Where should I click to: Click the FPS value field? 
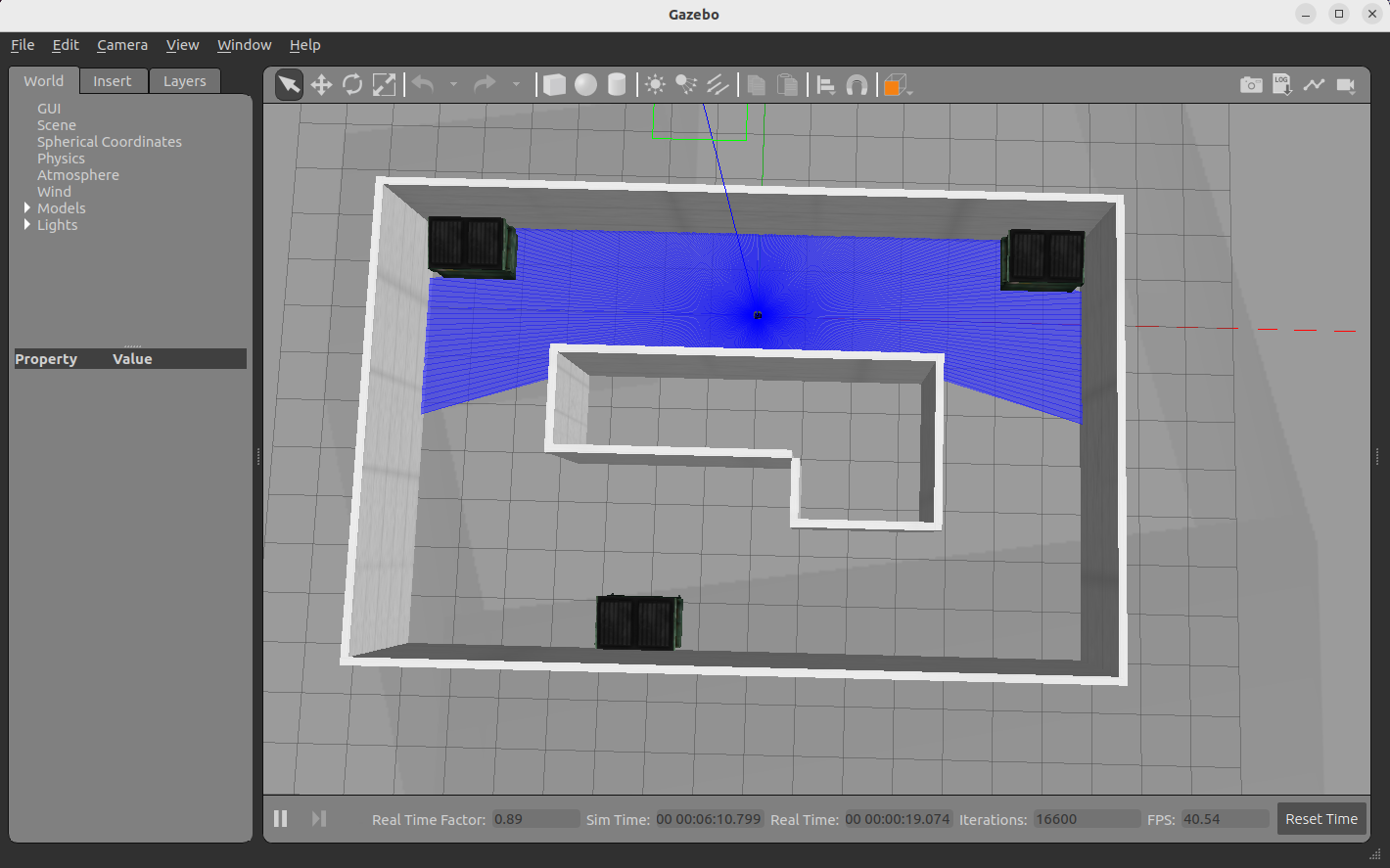pos(1225,819)
